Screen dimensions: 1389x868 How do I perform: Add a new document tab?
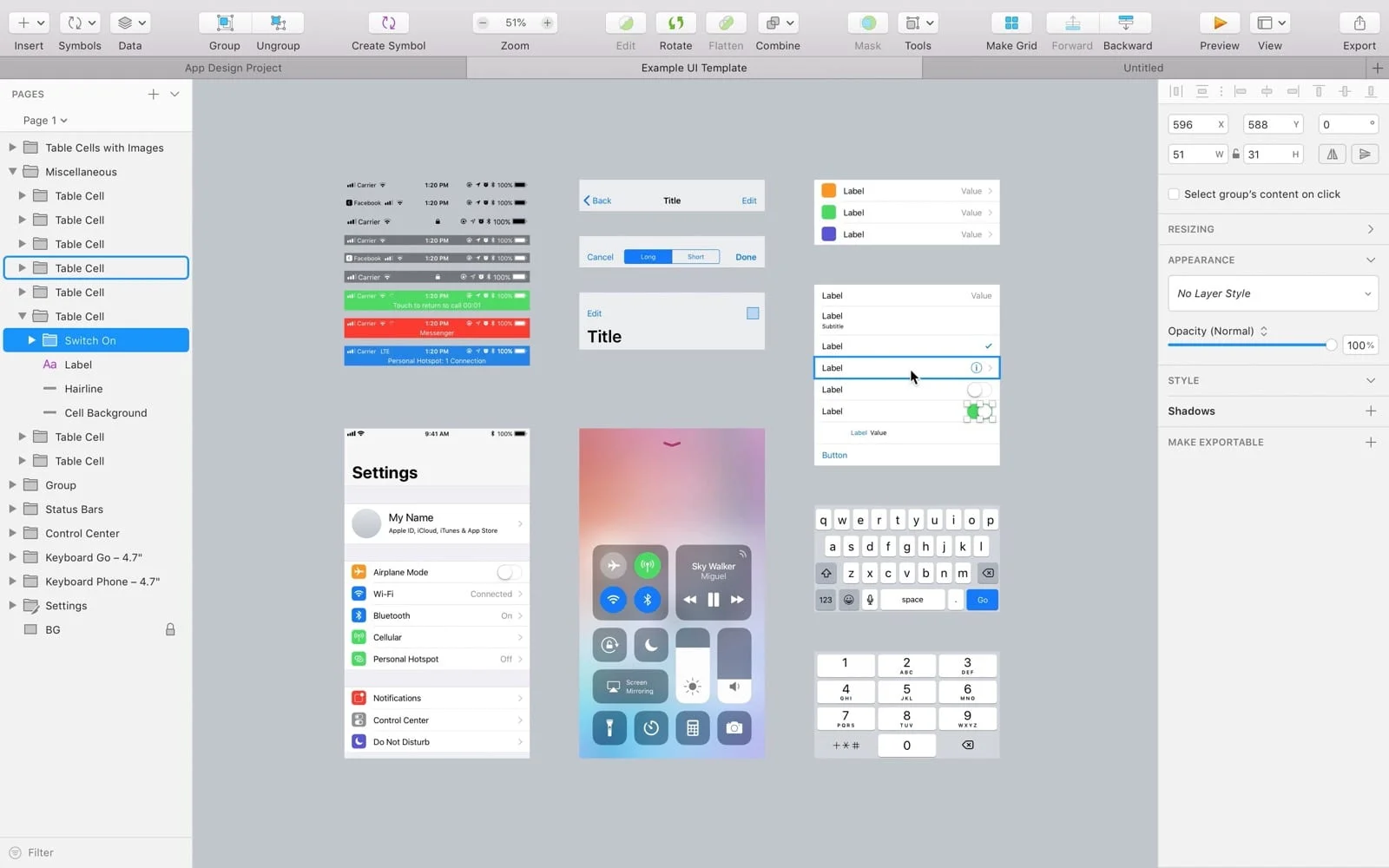(x=1377, y=68)
